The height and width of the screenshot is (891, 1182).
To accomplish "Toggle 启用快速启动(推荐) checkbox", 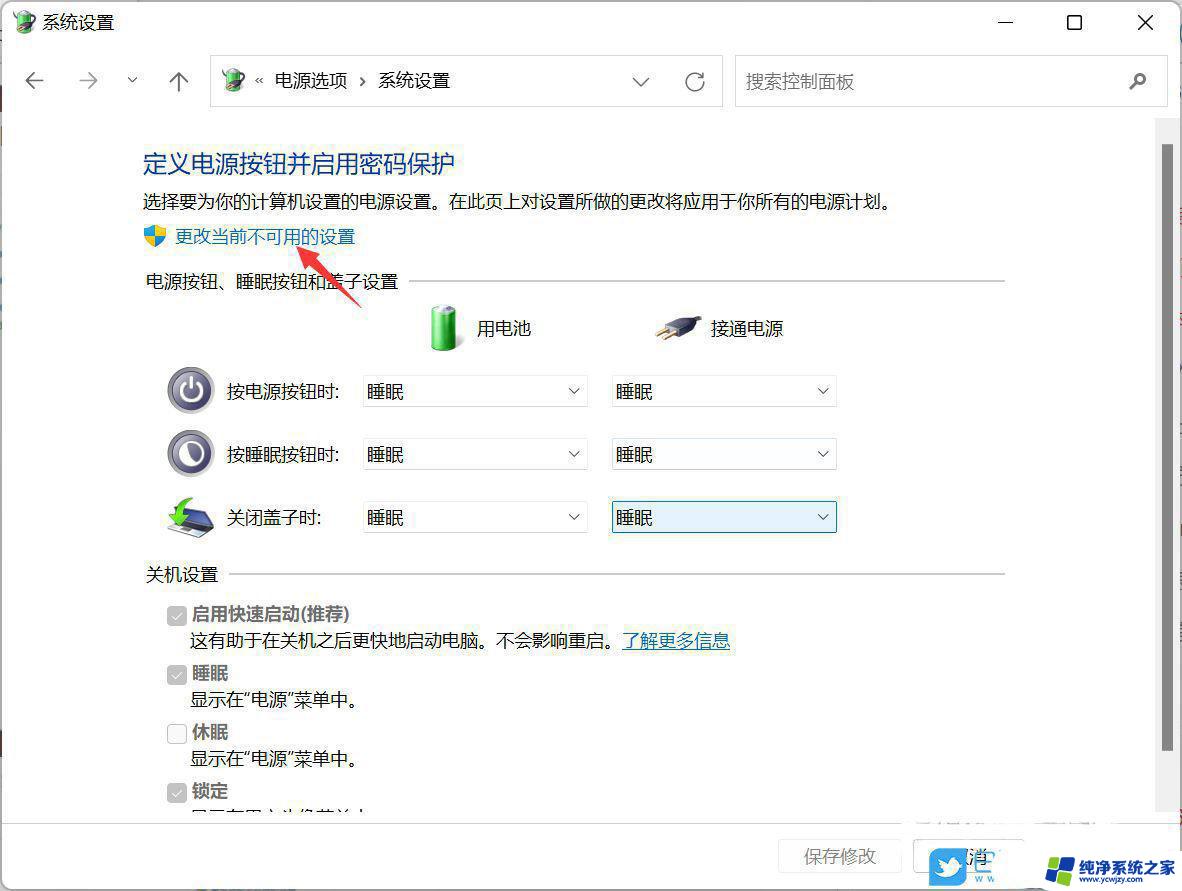I will 177,615.
